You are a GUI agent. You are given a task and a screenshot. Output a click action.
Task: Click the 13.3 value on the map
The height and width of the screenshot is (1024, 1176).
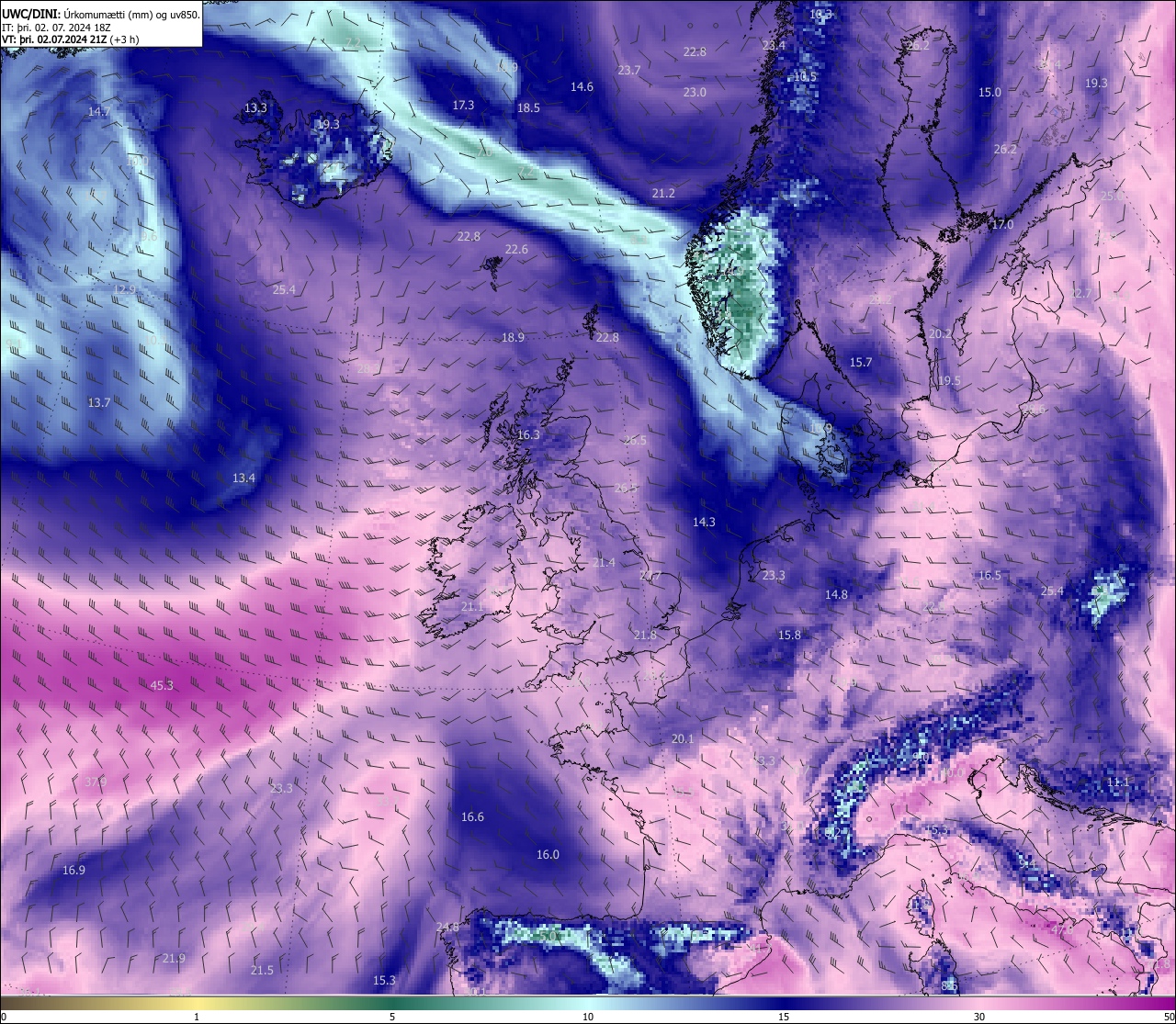coord(255,107)
